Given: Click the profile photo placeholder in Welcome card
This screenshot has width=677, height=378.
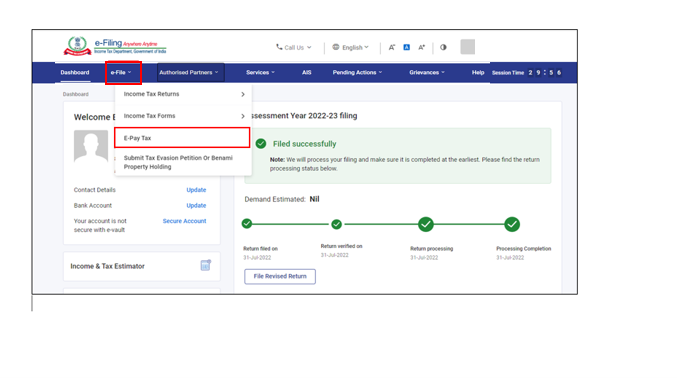Looking at the screenshot, I should [x=91, y=146].
